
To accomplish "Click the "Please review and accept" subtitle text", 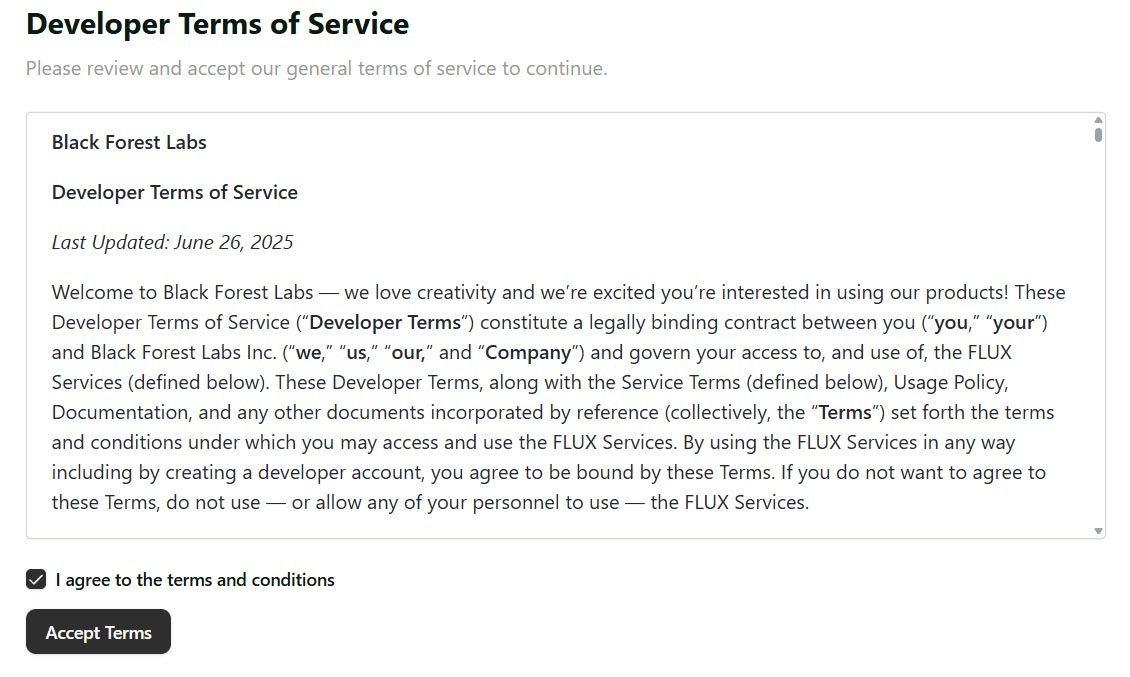I will click(x=316, y=69).
